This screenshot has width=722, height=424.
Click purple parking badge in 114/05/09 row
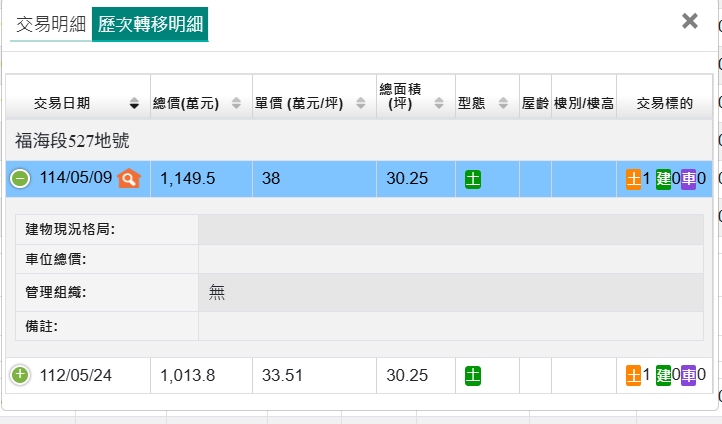(689, 179)
